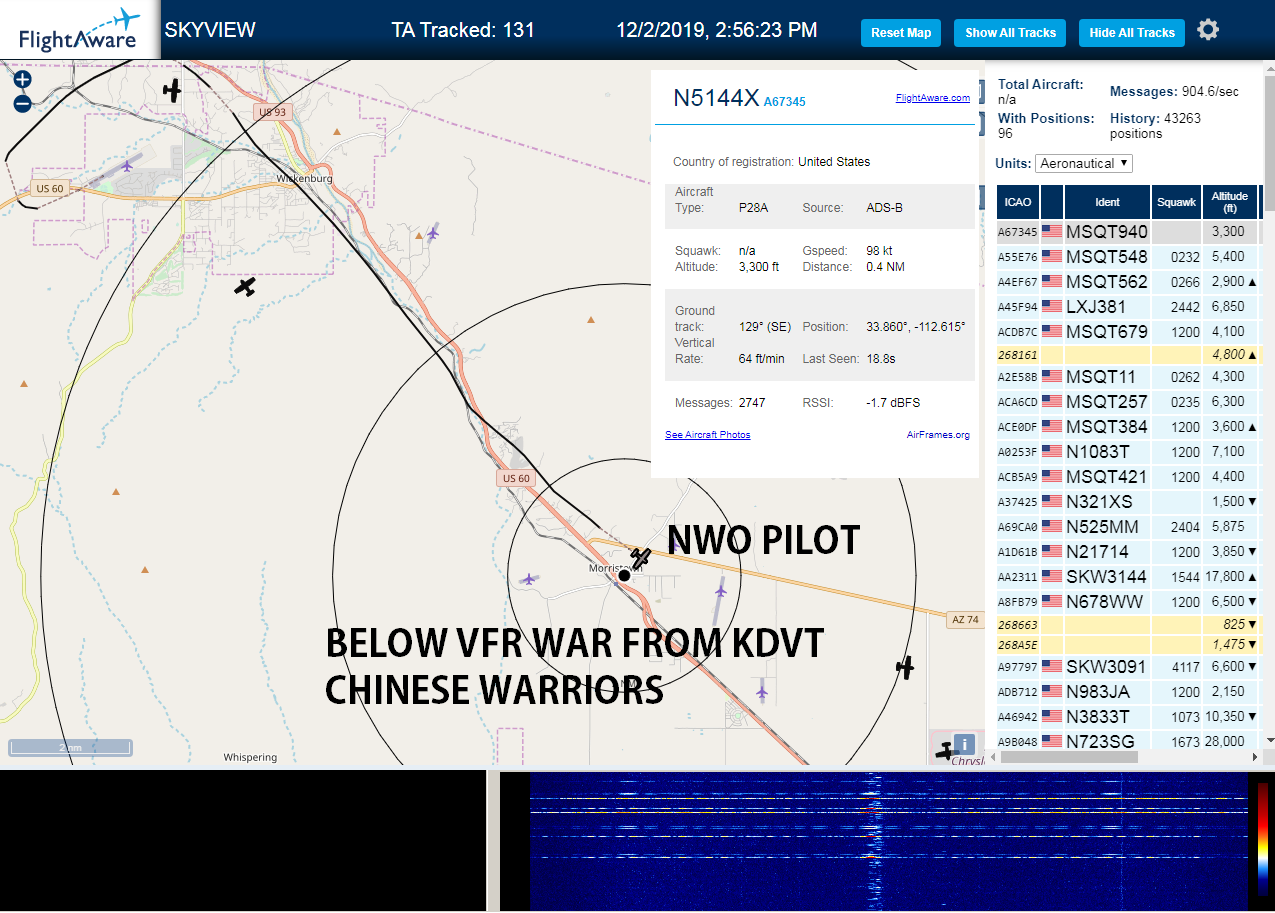Open the AirFrames.org link

pyautogui.click(x=938, y=435)
